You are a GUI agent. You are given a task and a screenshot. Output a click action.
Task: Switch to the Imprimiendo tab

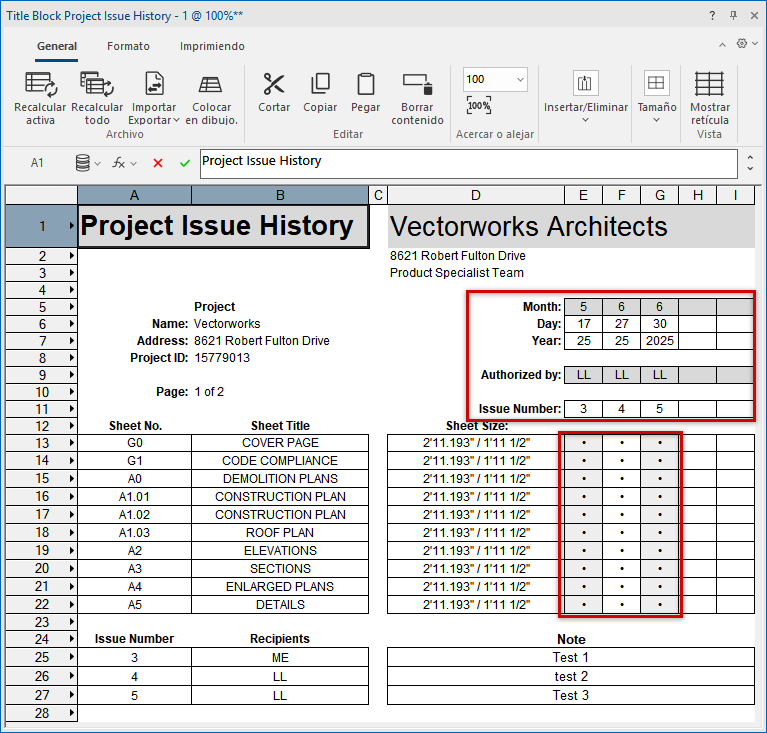[212, 46]
